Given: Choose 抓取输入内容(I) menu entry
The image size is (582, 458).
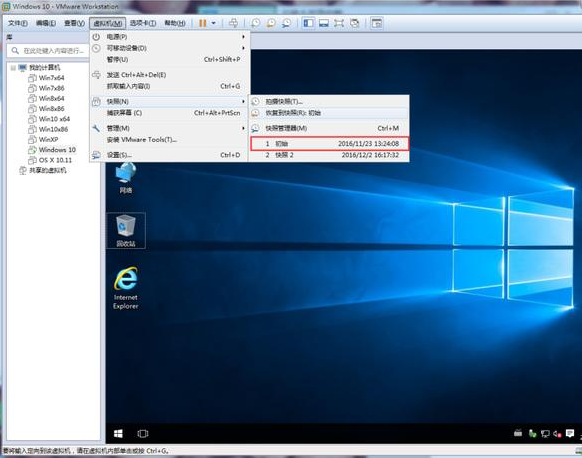Looking at the screenshot, I should 169,86.
